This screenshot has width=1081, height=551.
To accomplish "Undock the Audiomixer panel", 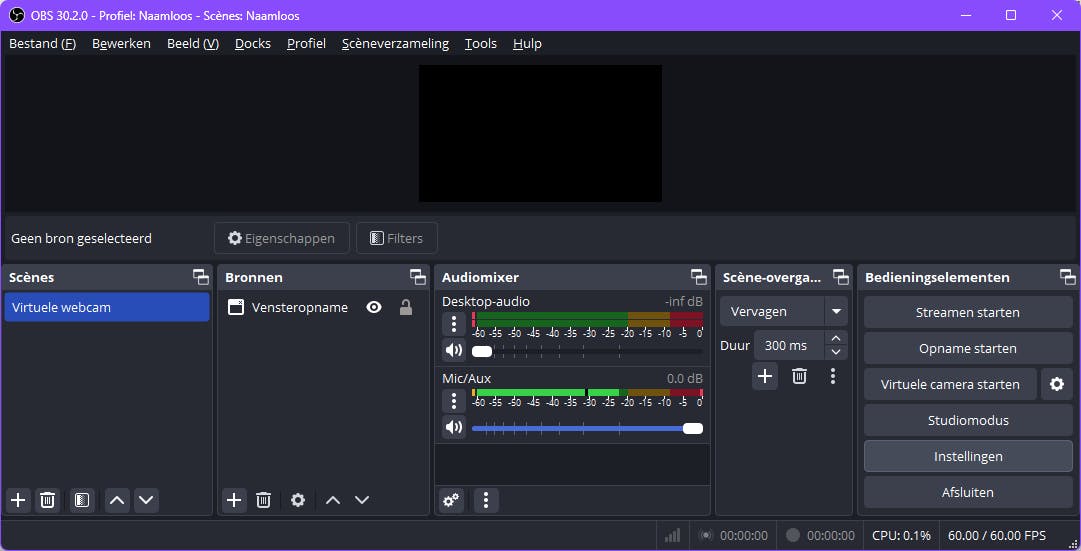I will 698,277.
